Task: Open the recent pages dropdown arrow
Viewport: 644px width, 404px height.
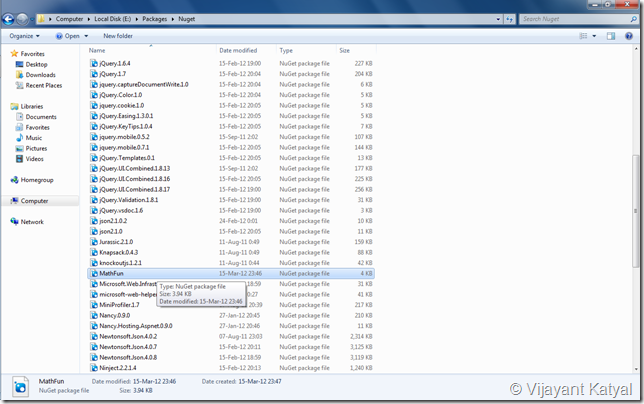Action: (x=32, y=19)
